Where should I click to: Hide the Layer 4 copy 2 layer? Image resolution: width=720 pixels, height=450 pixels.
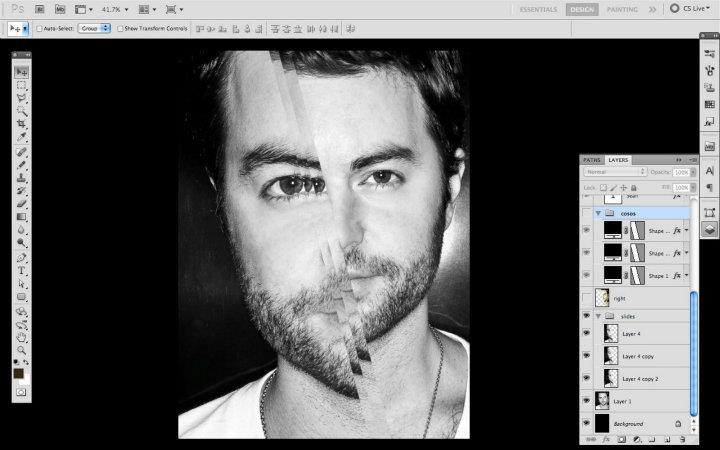[x=586, y=378]
